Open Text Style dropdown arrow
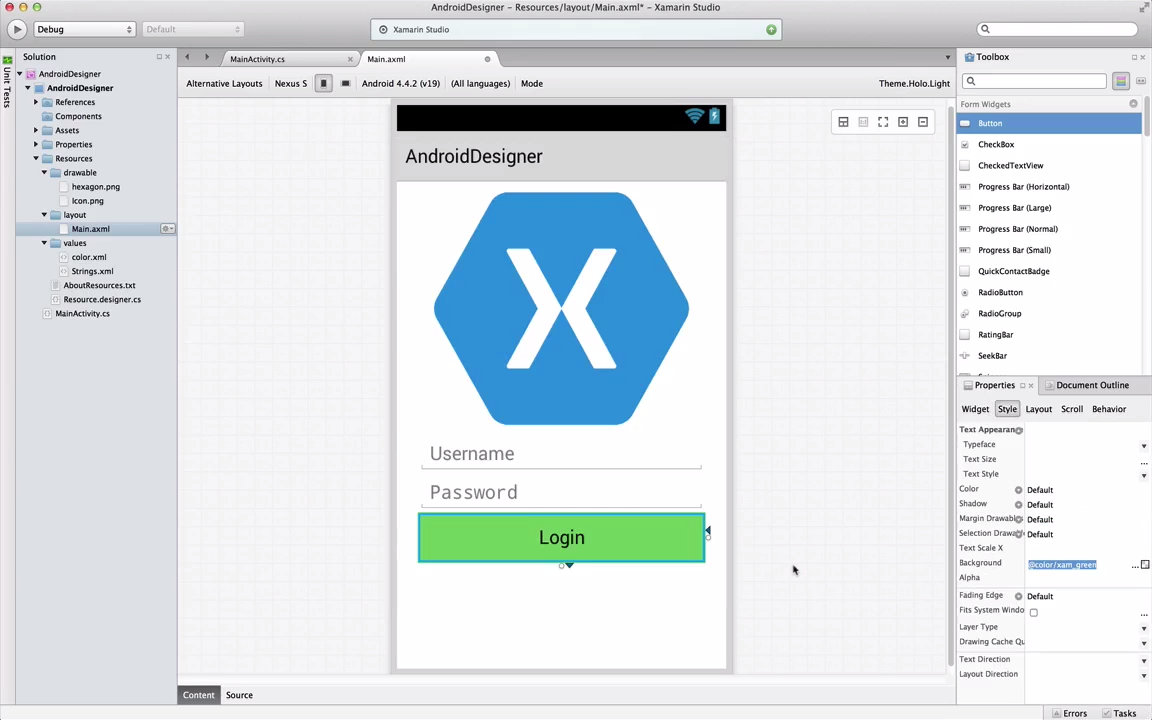The height and width of the screenshot is (720, 1152). click(1144, 475)
